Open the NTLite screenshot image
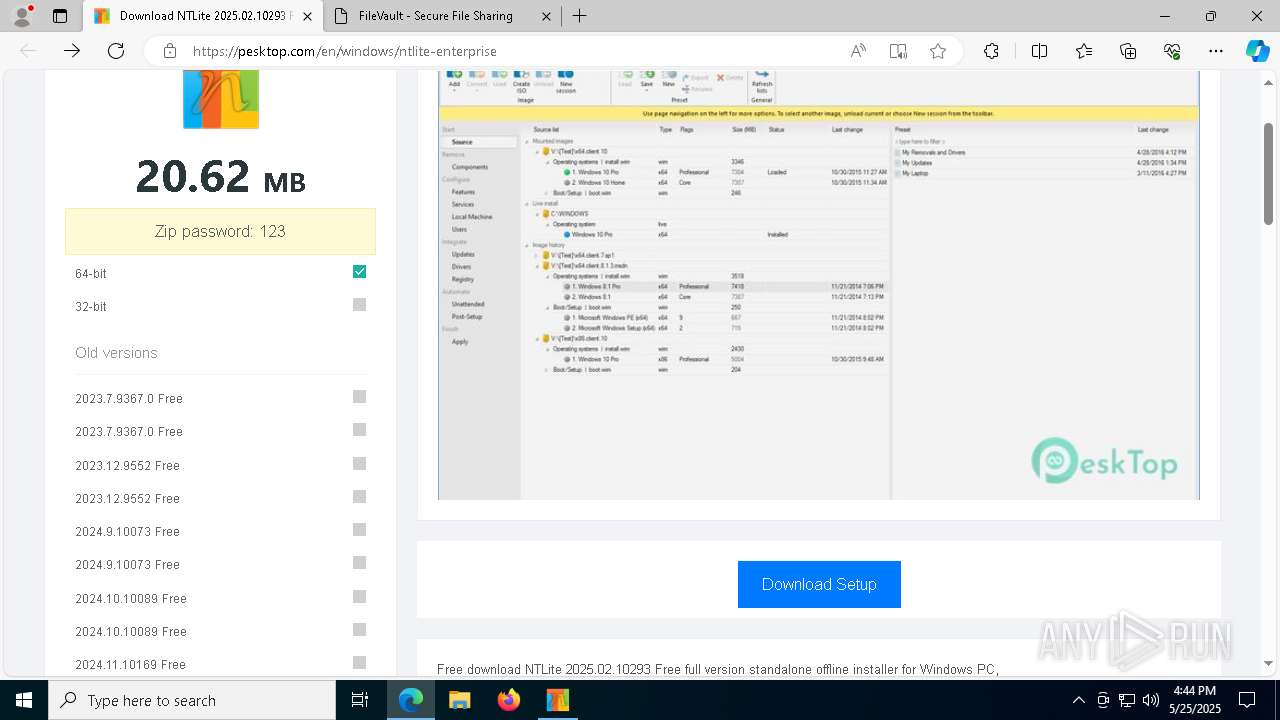This screenshot has width=1280, height=720. point(818,285)
